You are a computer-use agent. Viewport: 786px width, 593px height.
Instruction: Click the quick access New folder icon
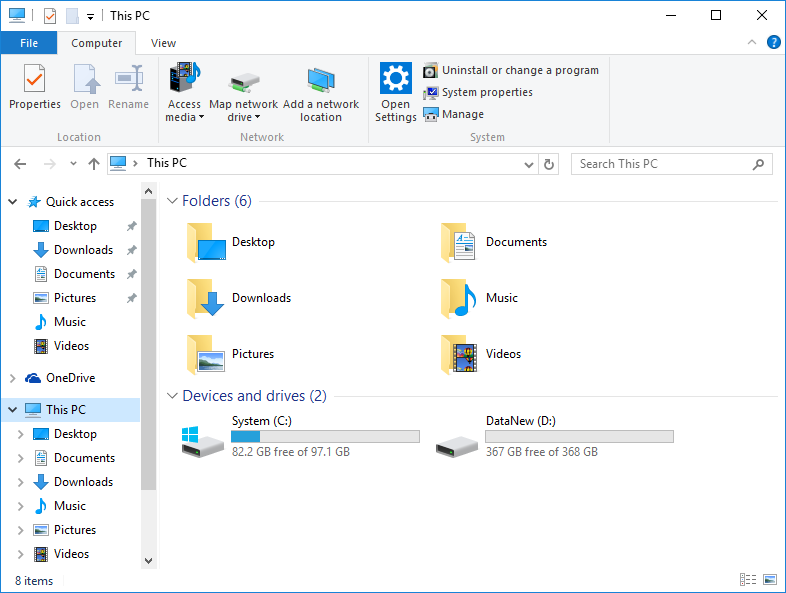click(72, 16)
